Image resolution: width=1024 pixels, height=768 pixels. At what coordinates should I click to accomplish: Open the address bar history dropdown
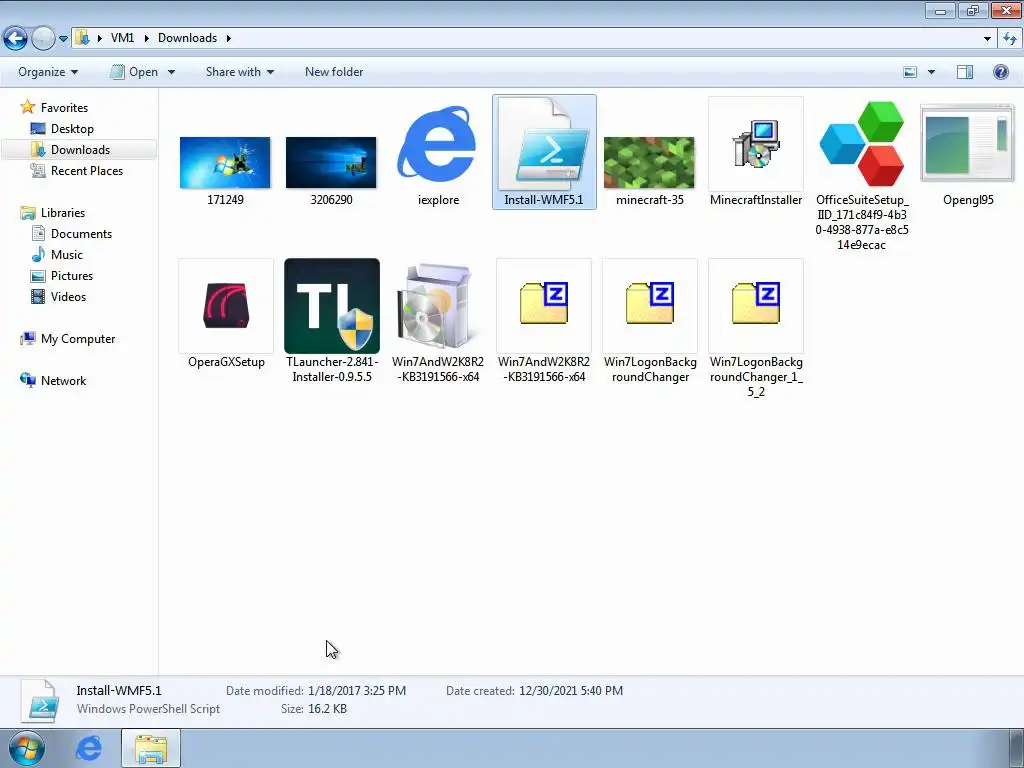987,39
